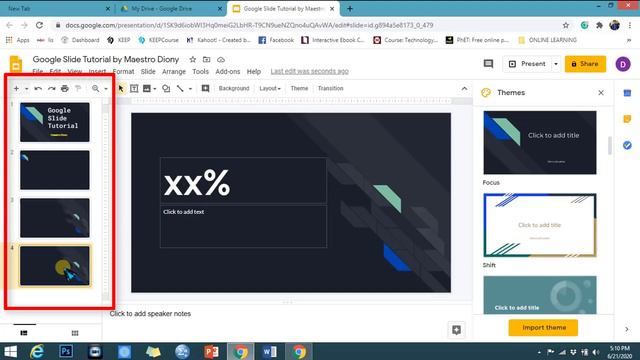
Task: Open the Windows Start menu
Action: [x=10, y=351]
